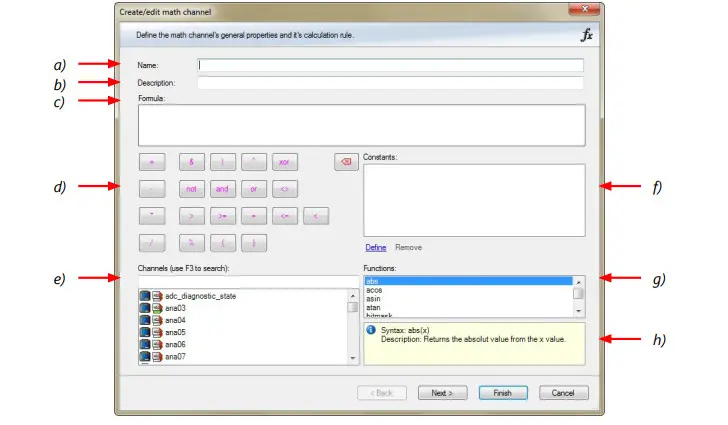Screen dimensions: 728x425
Task: Click the backspace delete button
Action: tap(346, 162)
